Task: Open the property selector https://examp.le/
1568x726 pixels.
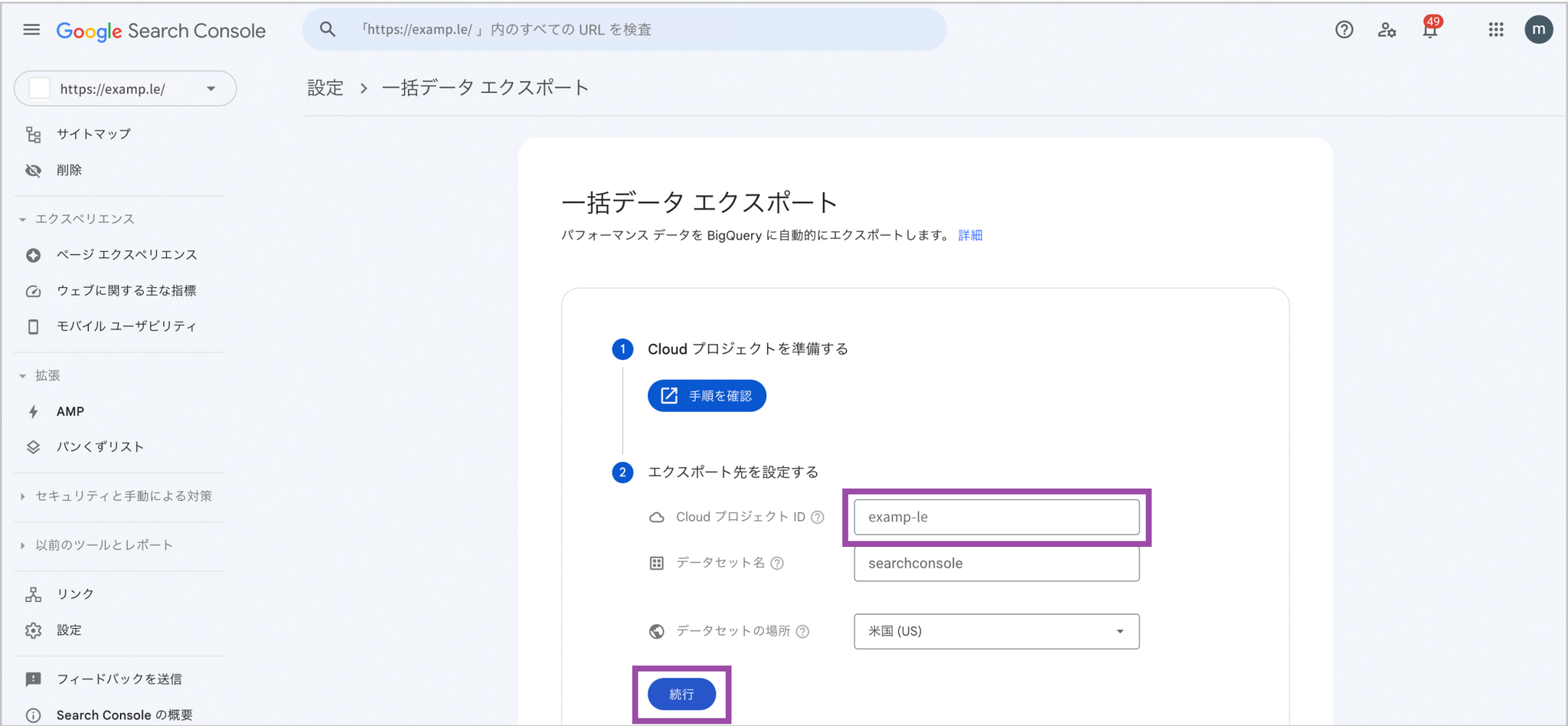Action: (x=125, y=89)
